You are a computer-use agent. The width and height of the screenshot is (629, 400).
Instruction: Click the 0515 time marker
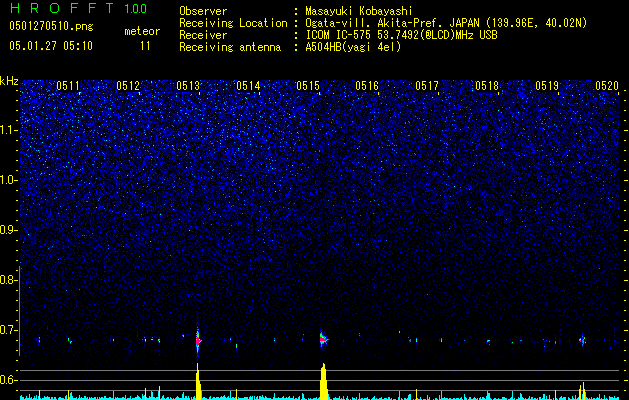(308, 86)
